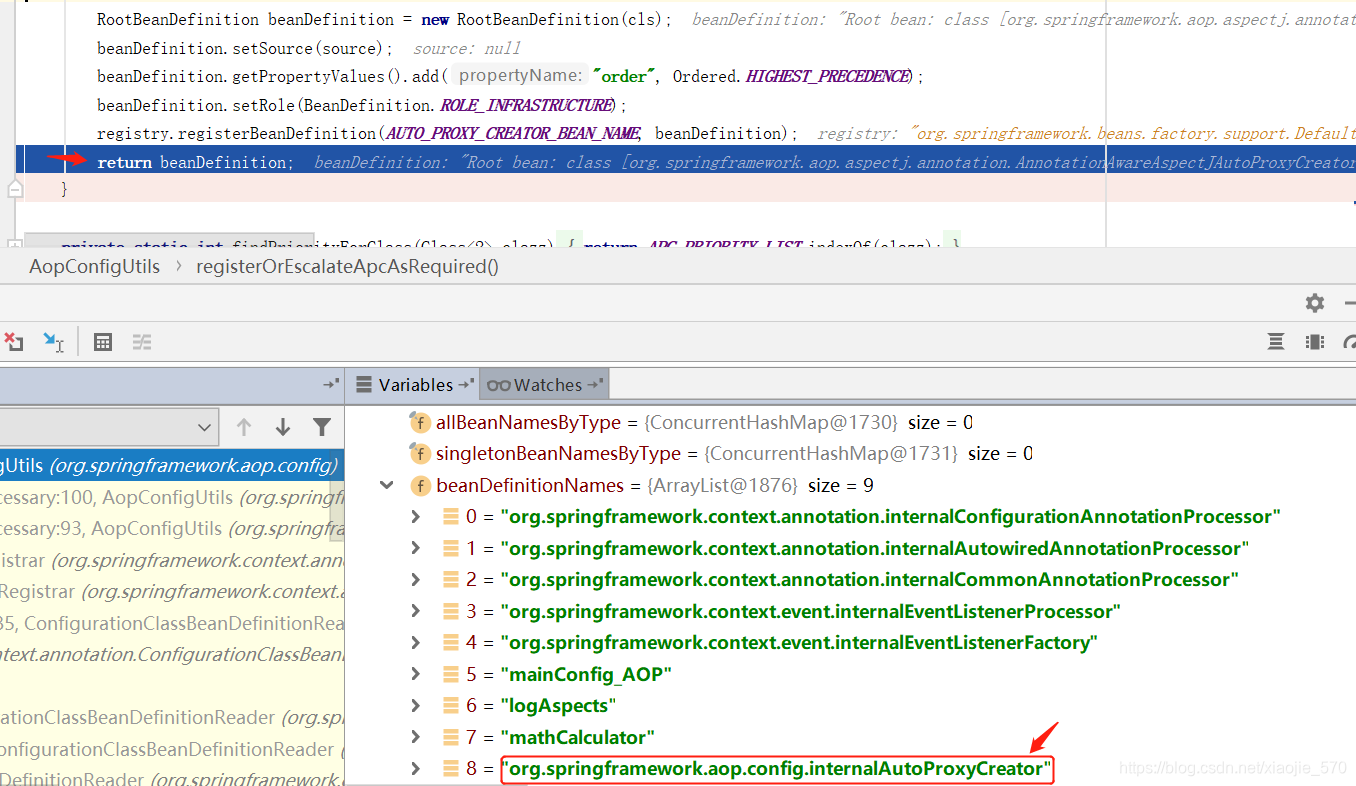Click the list element icon of the mainConfig_AOP row

point(451,674)
